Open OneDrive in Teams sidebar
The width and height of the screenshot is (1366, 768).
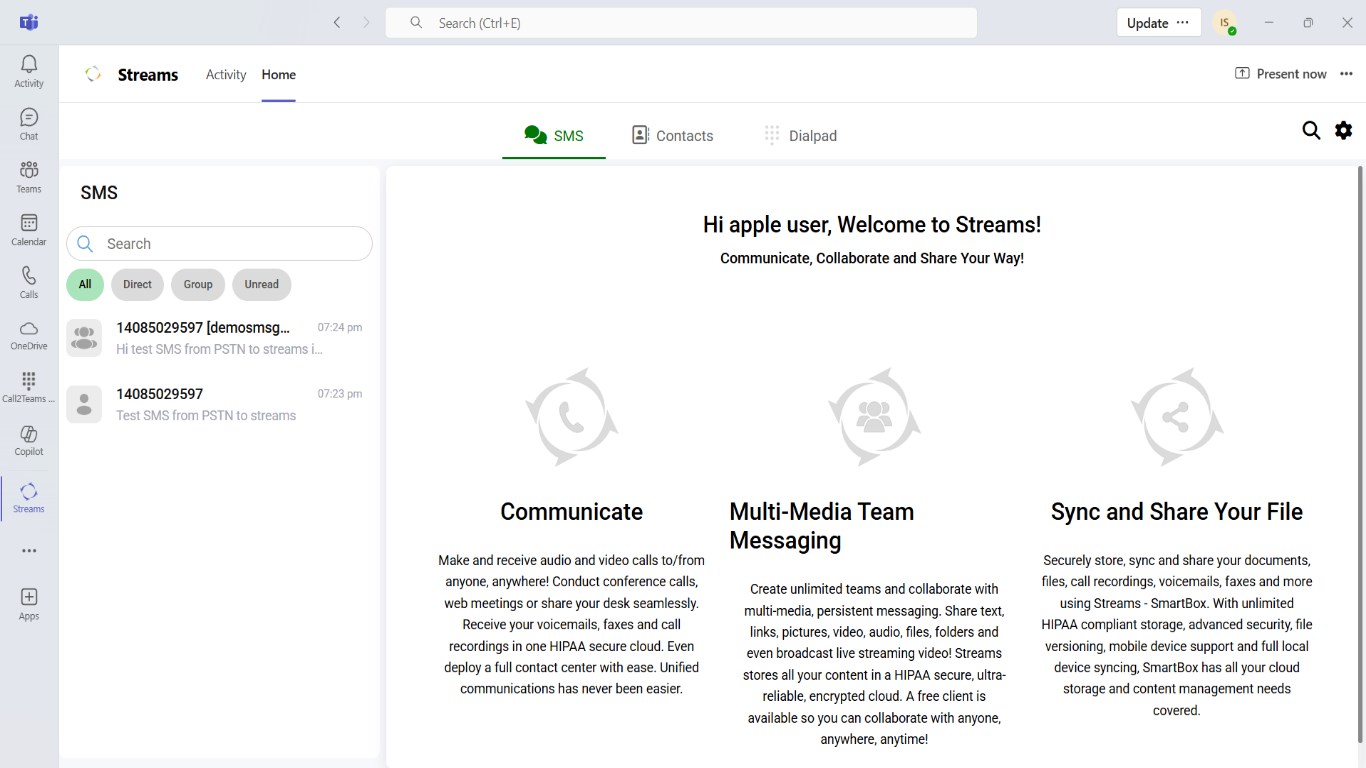click(x=29, y=335)
